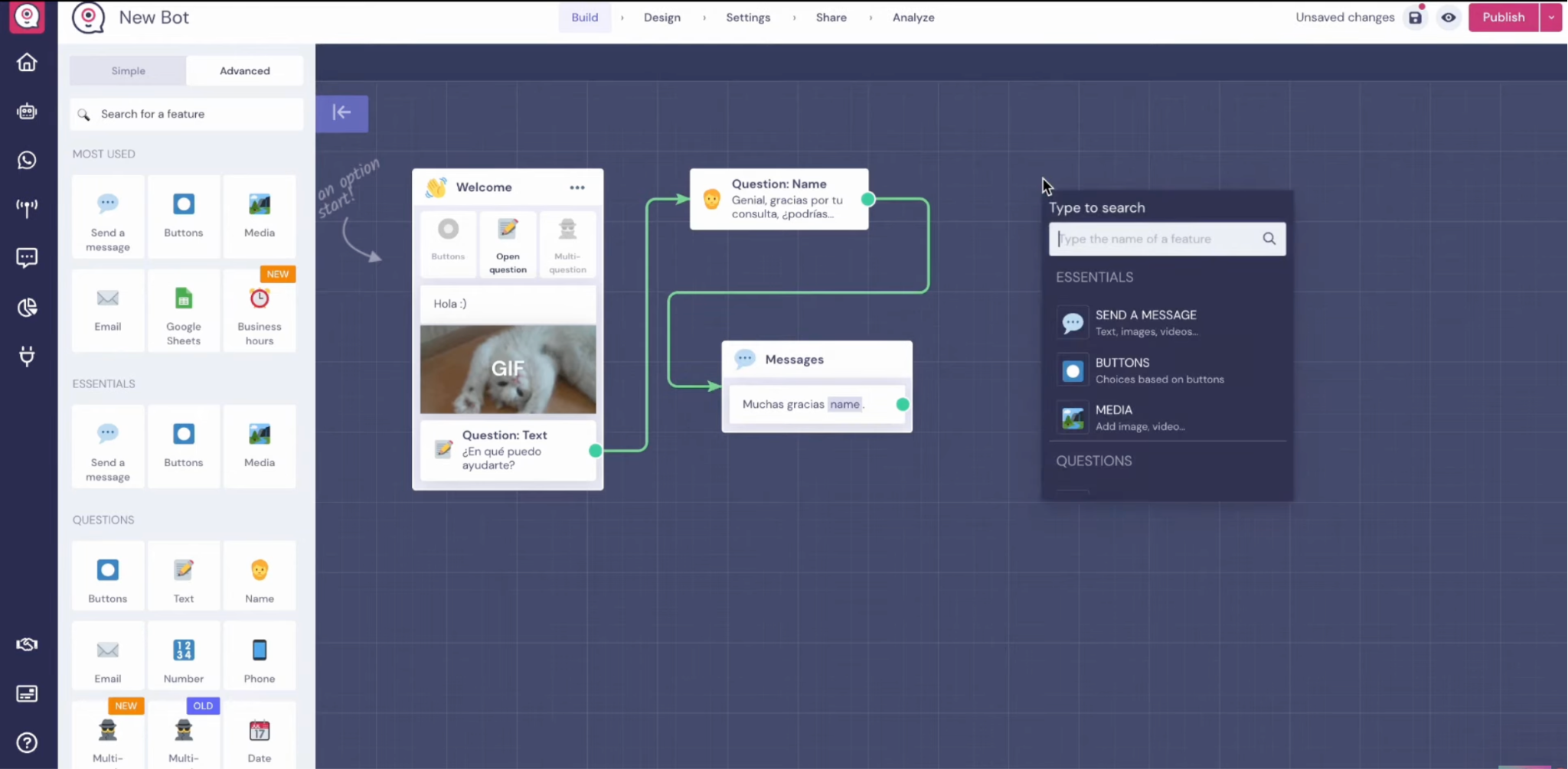Image resolution: width=1568 pixels, height=769 pixels.
Task: Collapse the feature sidebar with arrow button
Action: 342,113
